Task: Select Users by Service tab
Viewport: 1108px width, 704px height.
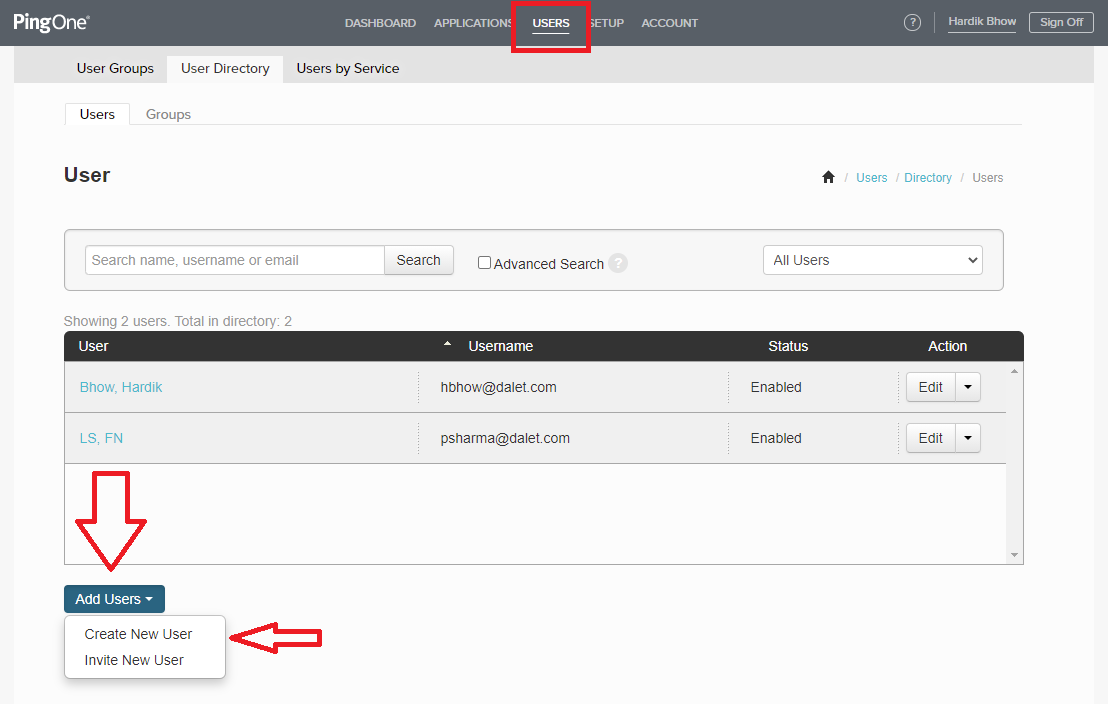Action: point(347,68)
